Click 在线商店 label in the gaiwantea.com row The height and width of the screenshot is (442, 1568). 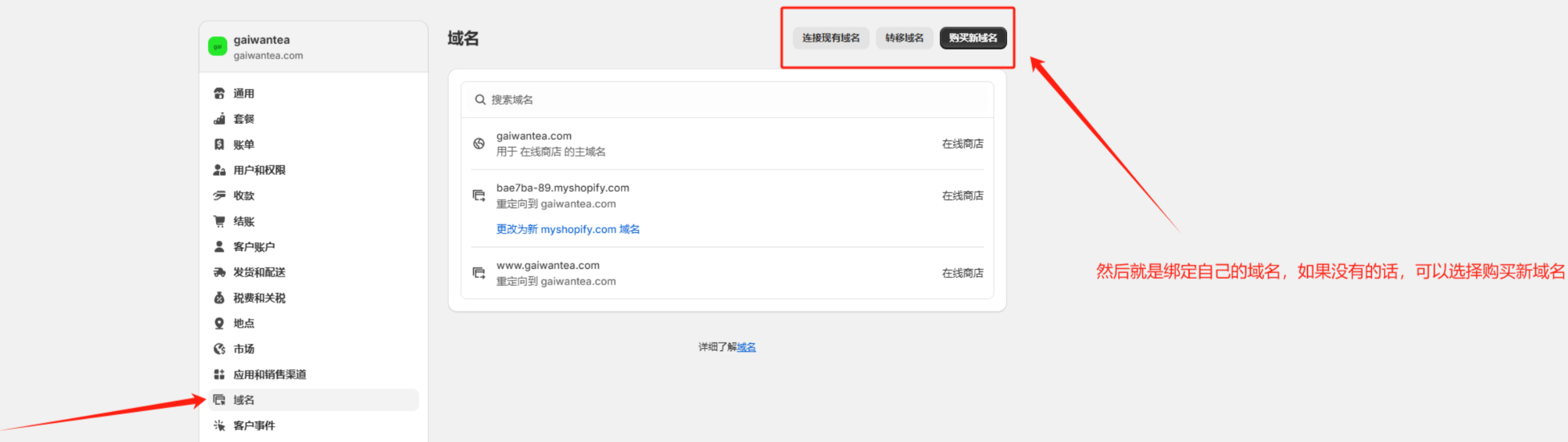963,144
